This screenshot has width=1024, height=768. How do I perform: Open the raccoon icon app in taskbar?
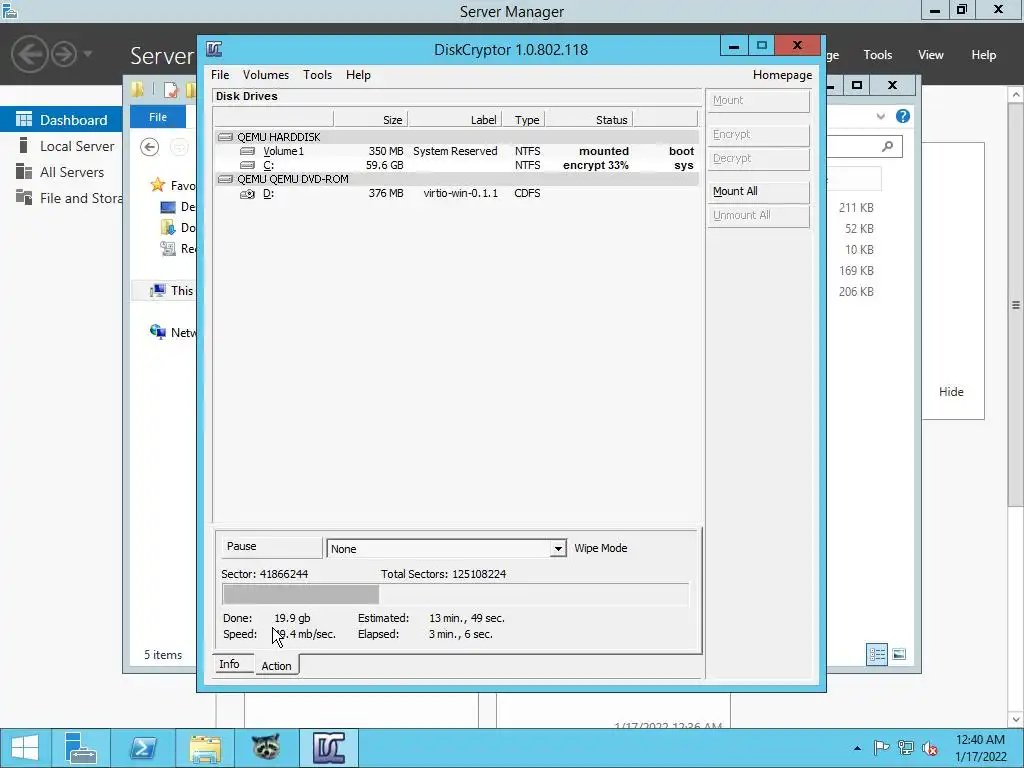(x=266, y=748)
